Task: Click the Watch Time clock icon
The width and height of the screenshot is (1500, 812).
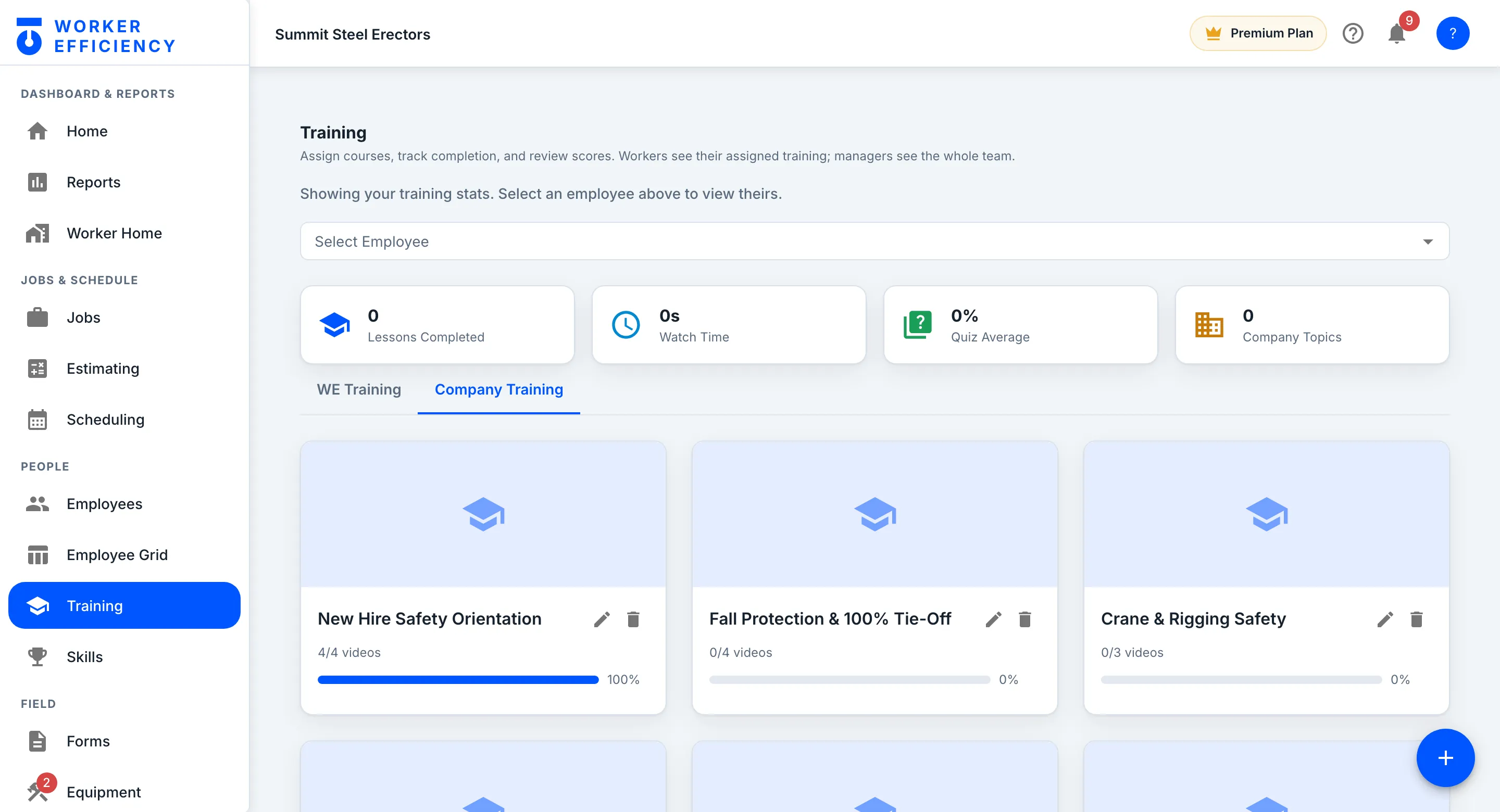Action: pyautogui.click(x=626, y=325)
